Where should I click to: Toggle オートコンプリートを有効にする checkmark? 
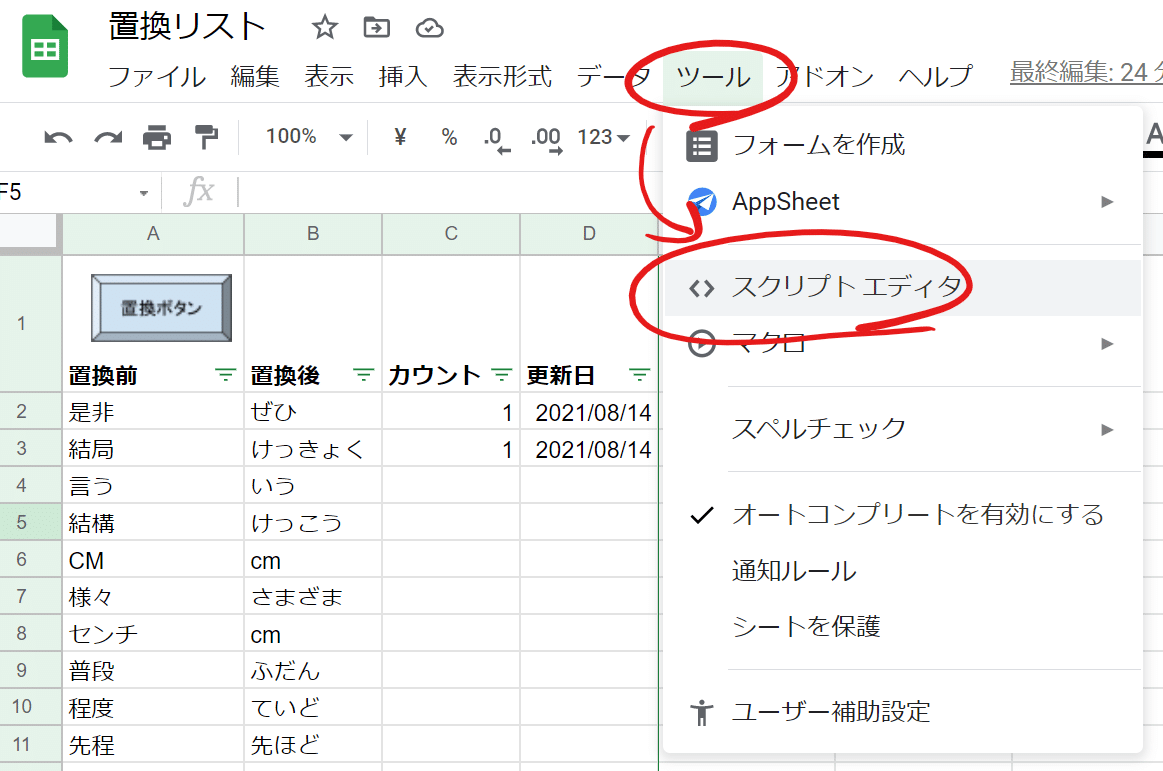tap(702, 515)
